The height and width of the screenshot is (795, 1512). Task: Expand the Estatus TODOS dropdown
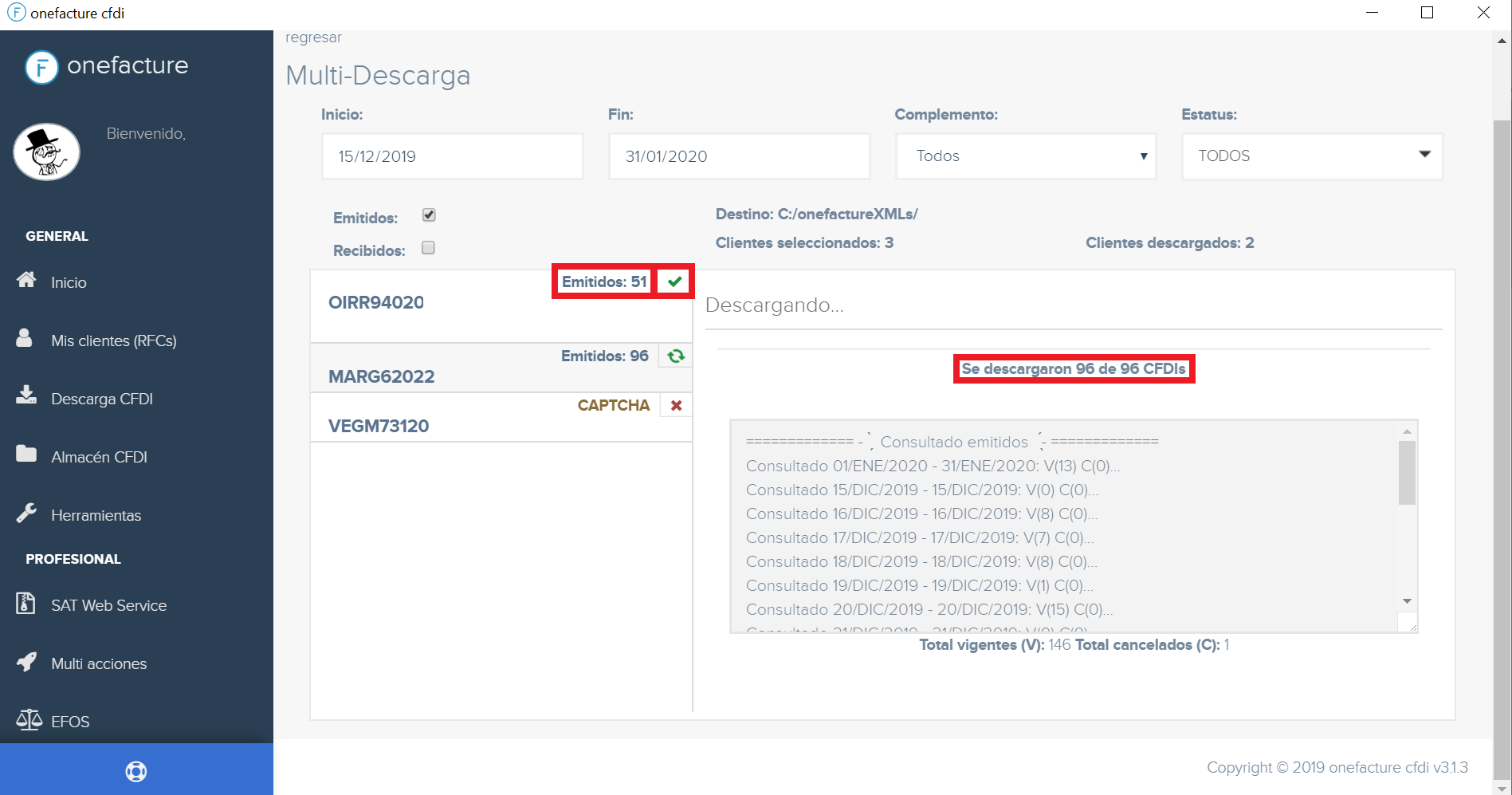click(x=1311, y=156)
